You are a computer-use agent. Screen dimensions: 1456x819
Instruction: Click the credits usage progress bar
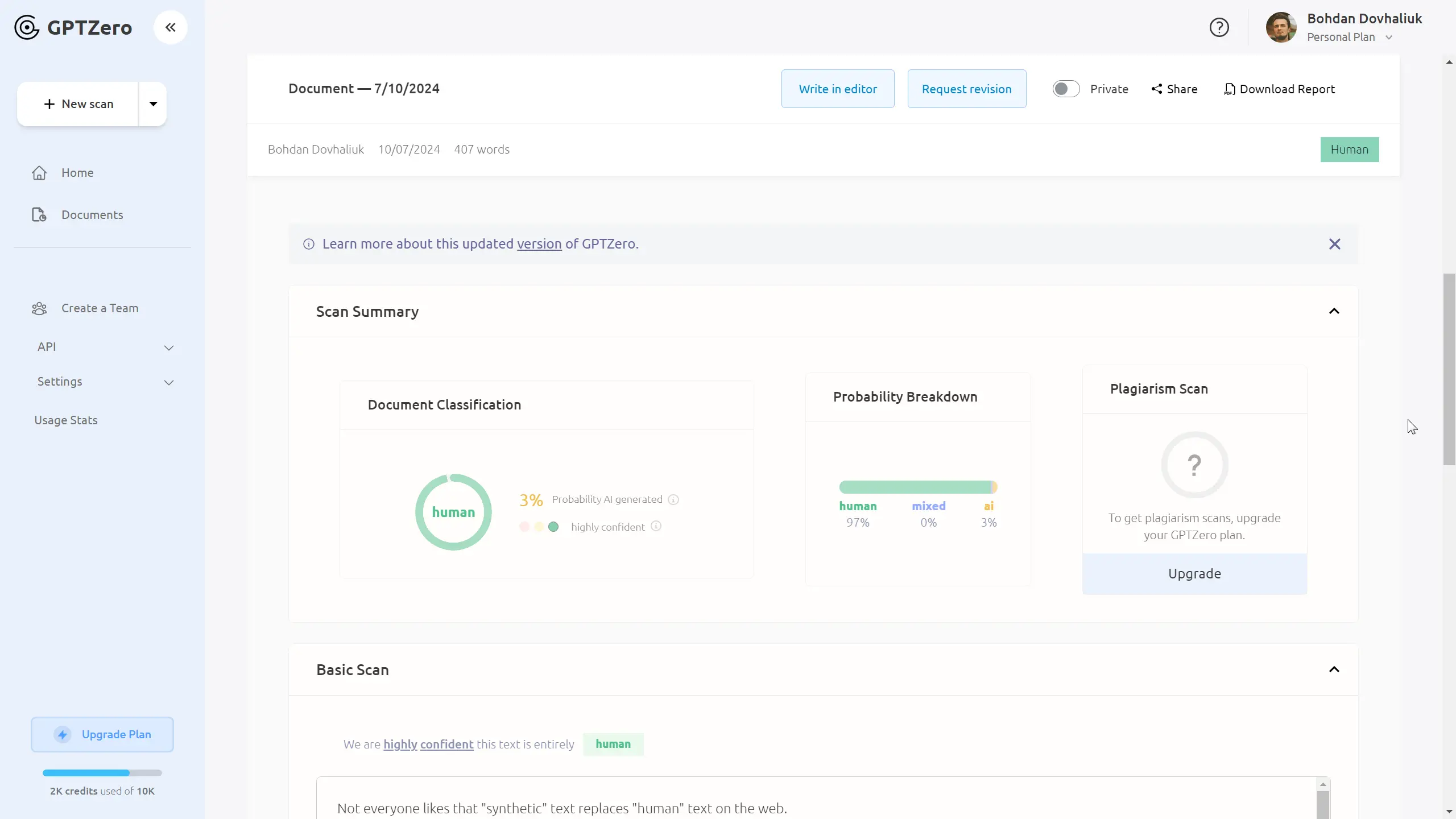(x=102, y=773)
